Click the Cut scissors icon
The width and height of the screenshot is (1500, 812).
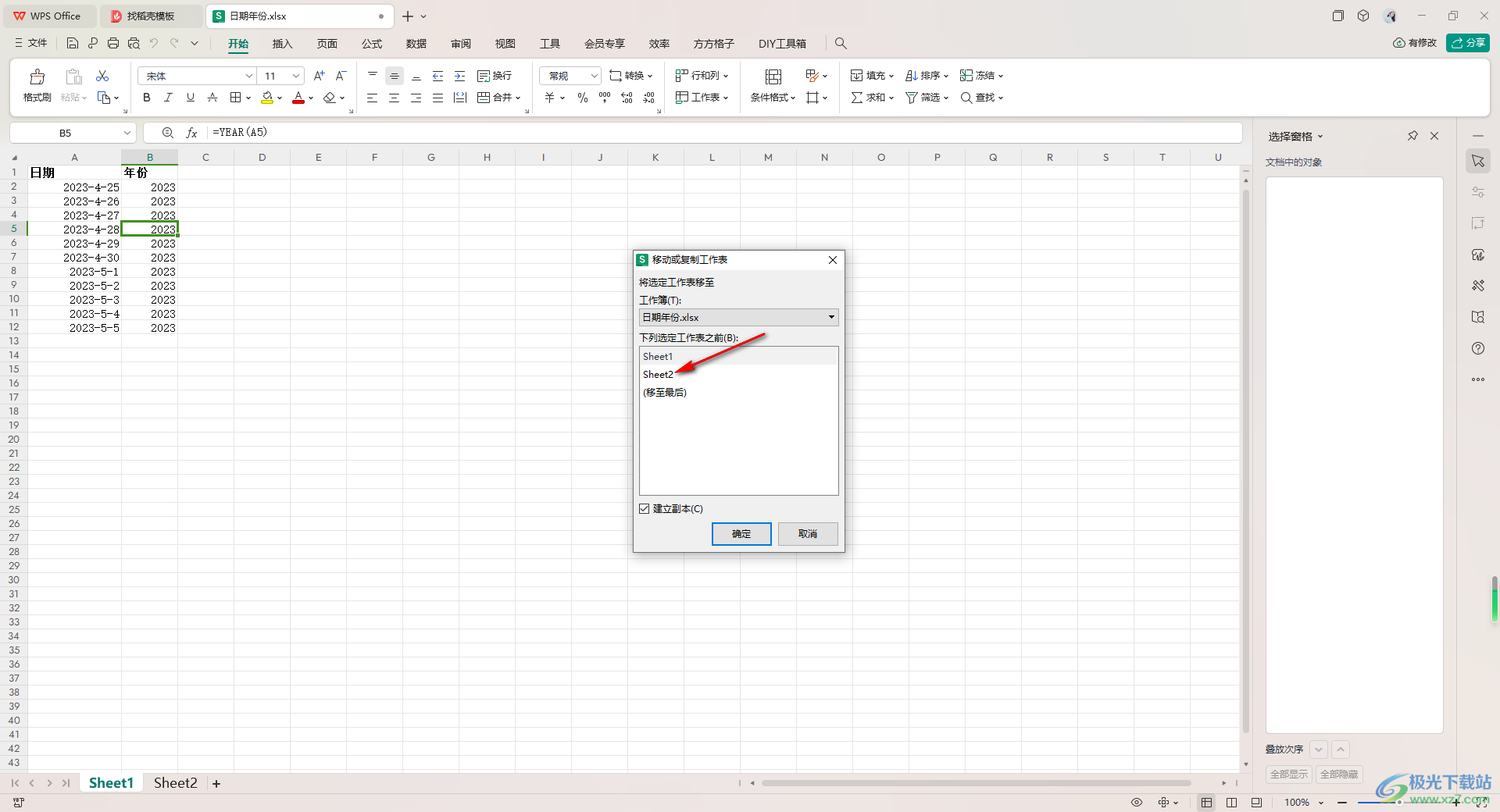102,76
